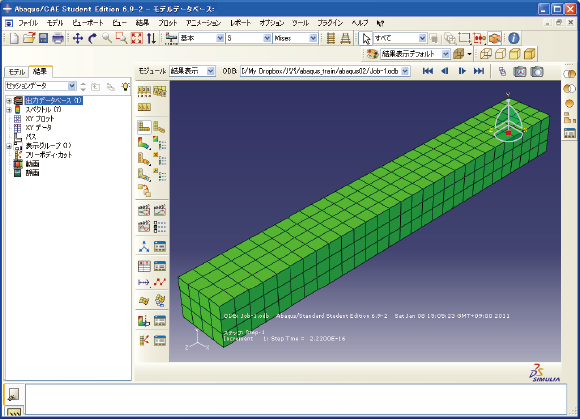Open a file with the Open icon

28,38
